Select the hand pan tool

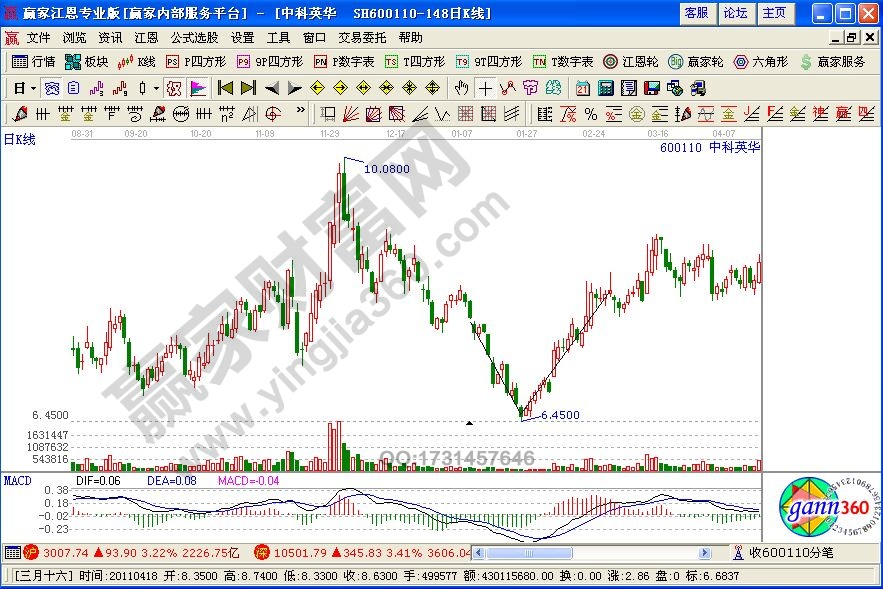coord(462,88)
